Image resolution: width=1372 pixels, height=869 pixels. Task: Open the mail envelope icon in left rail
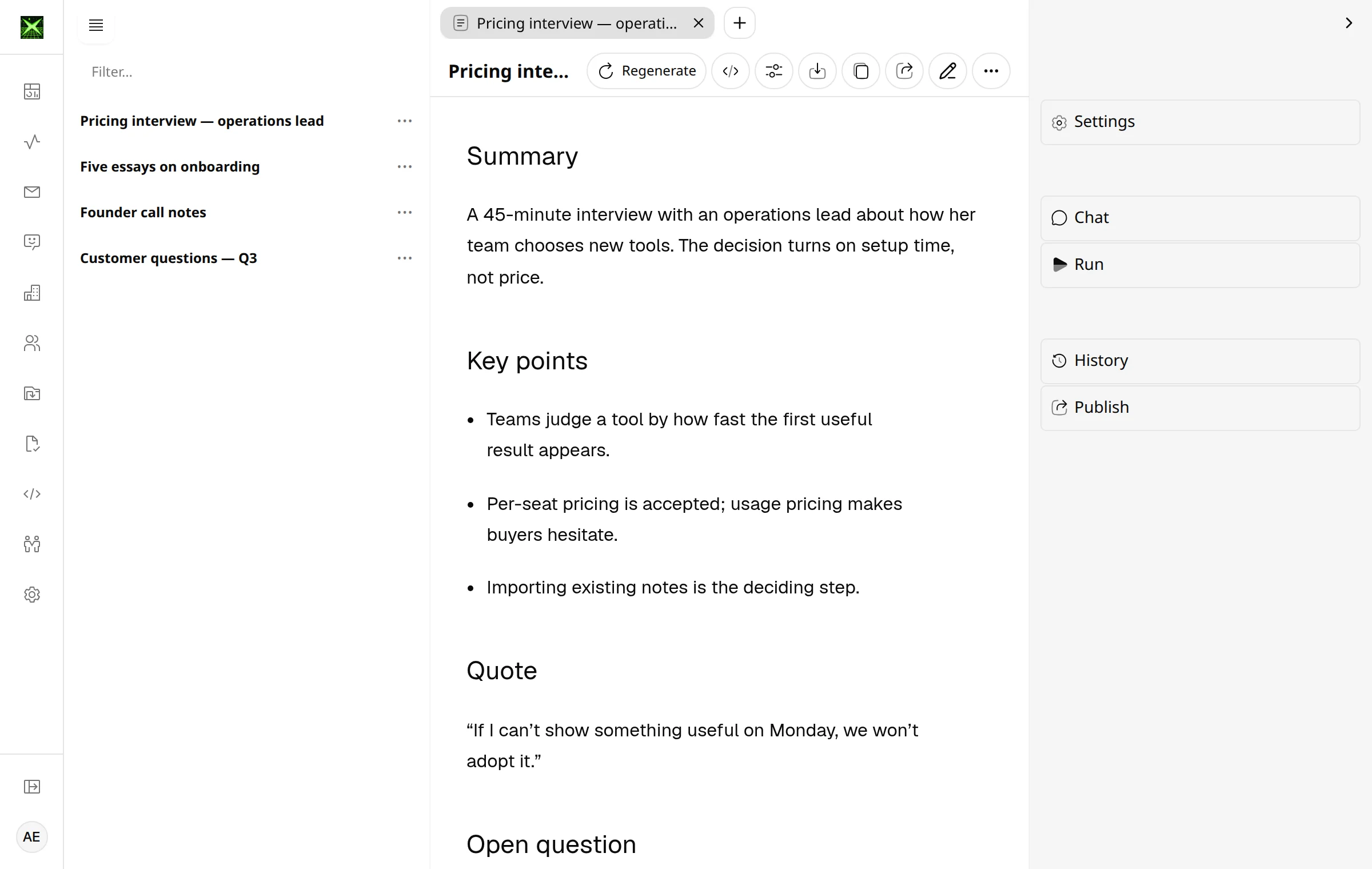(32, 192)
